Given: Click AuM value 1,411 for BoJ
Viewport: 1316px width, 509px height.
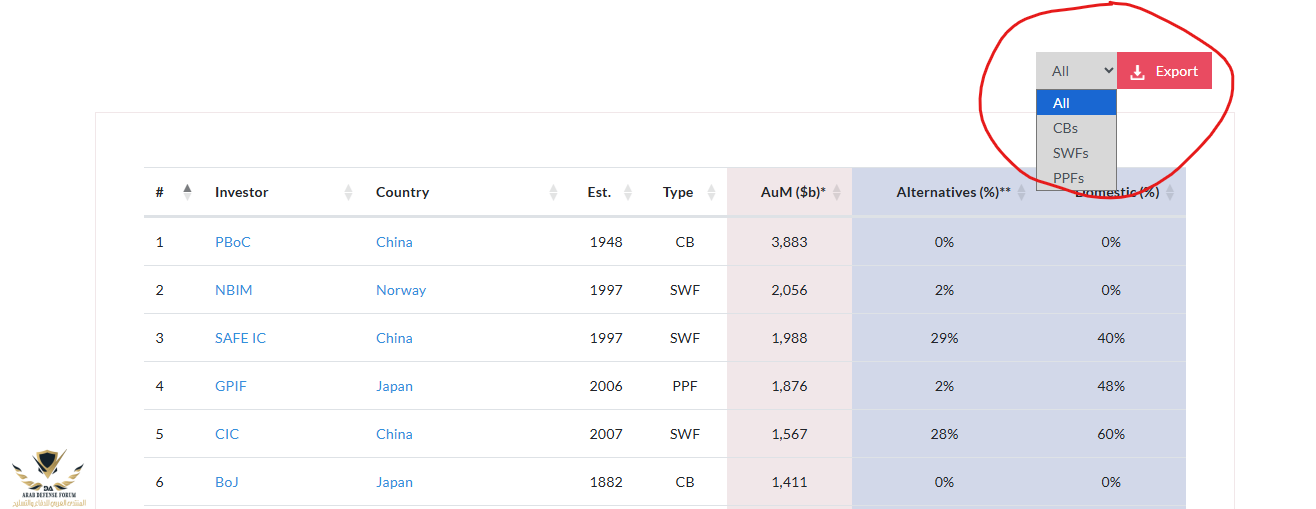Looking at the screenshot, I should point(790,482).
